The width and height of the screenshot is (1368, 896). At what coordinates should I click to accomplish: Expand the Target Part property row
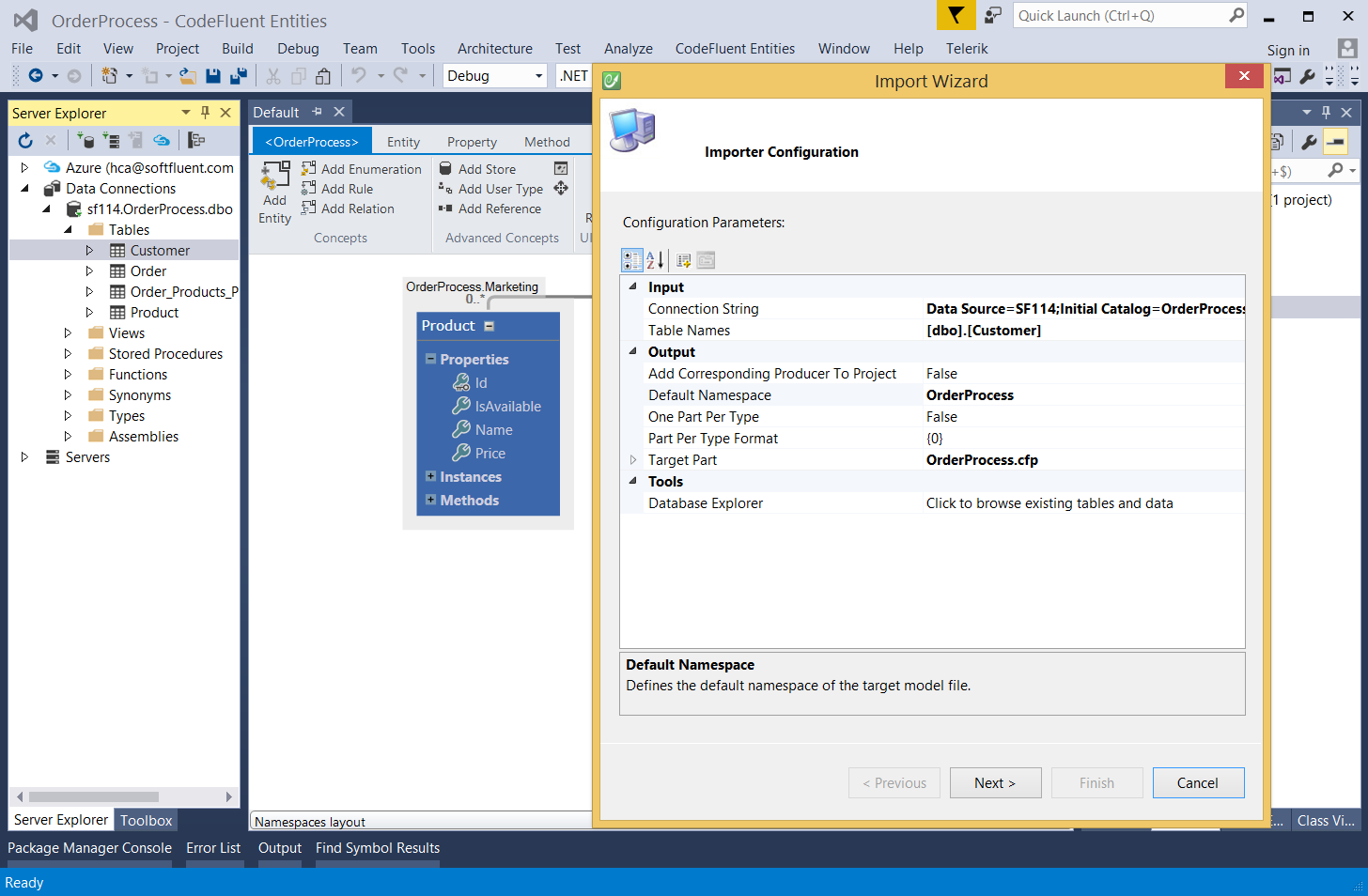click(x=633, y=460)
